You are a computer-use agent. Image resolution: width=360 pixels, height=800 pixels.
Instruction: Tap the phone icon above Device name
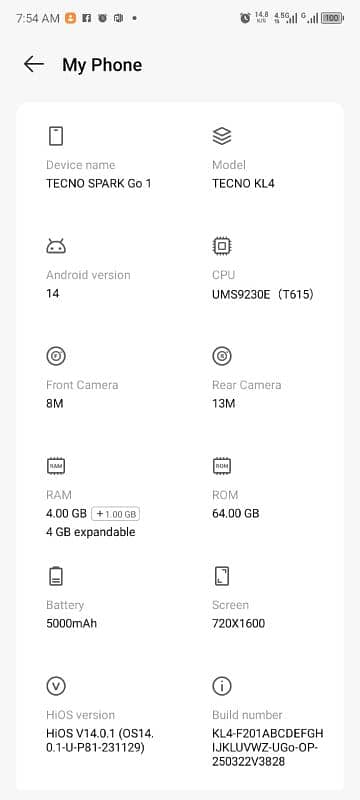56,136
